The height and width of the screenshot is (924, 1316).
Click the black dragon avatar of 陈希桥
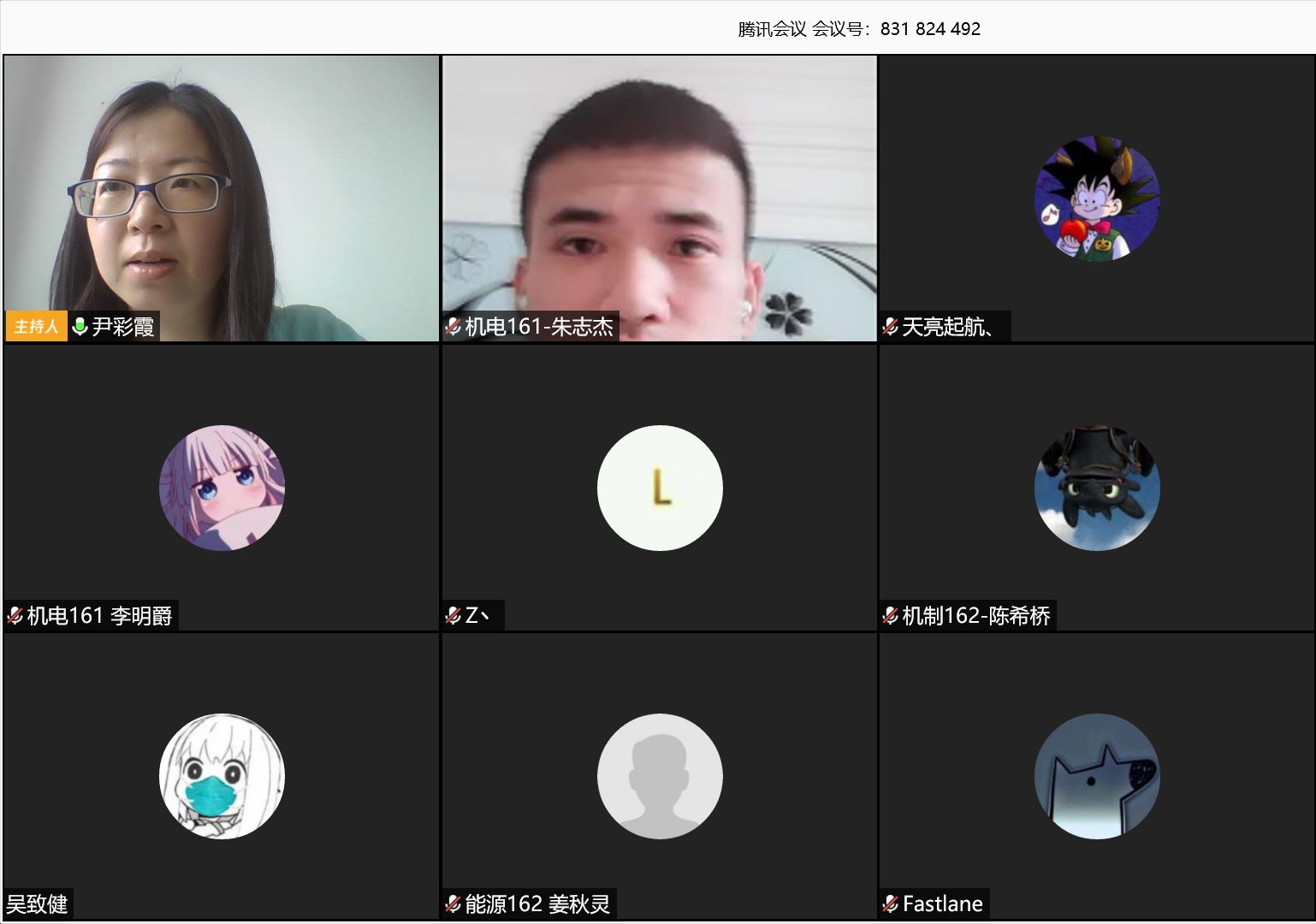tap(1097, 488)
